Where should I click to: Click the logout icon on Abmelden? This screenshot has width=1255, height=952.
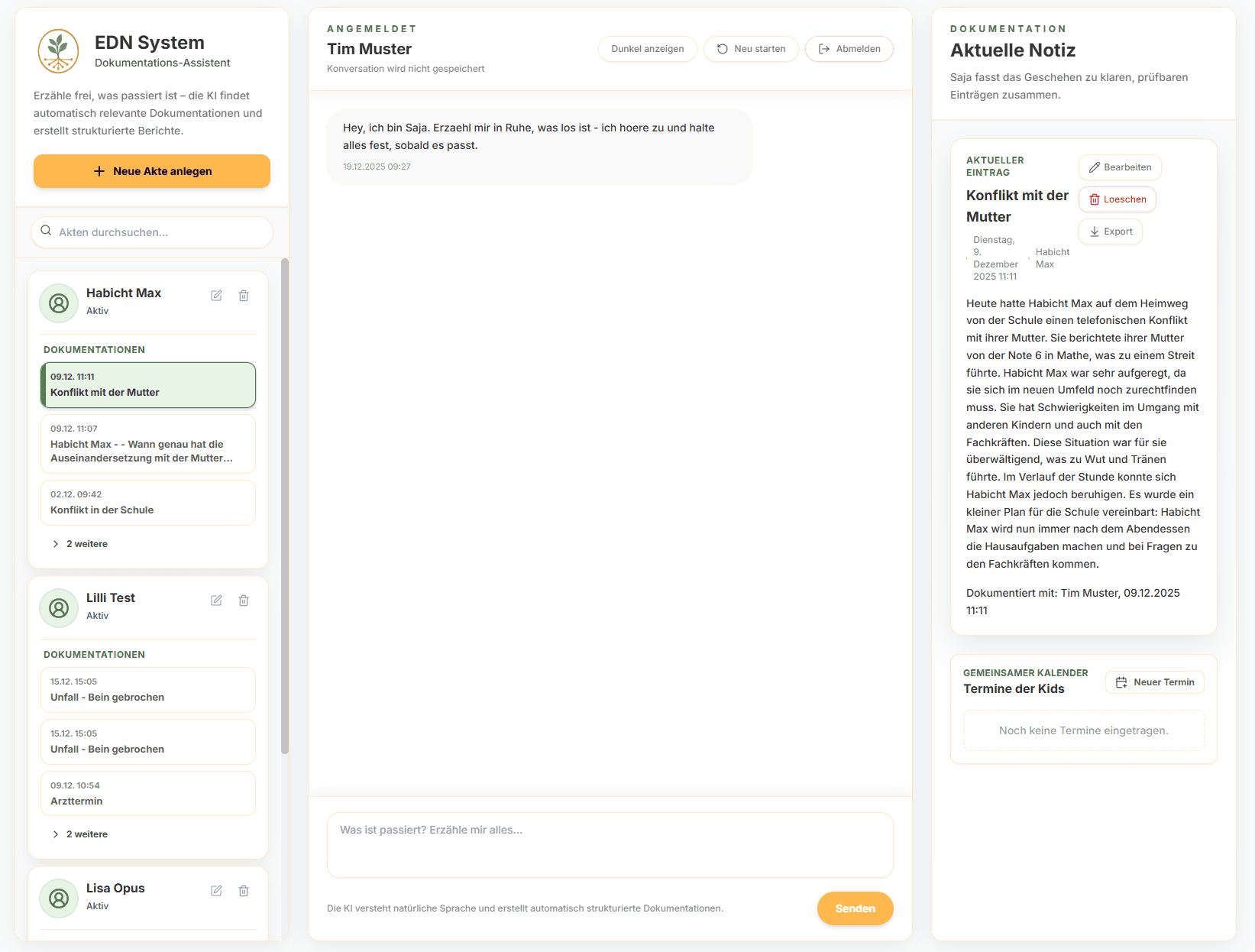coord(824,48)
